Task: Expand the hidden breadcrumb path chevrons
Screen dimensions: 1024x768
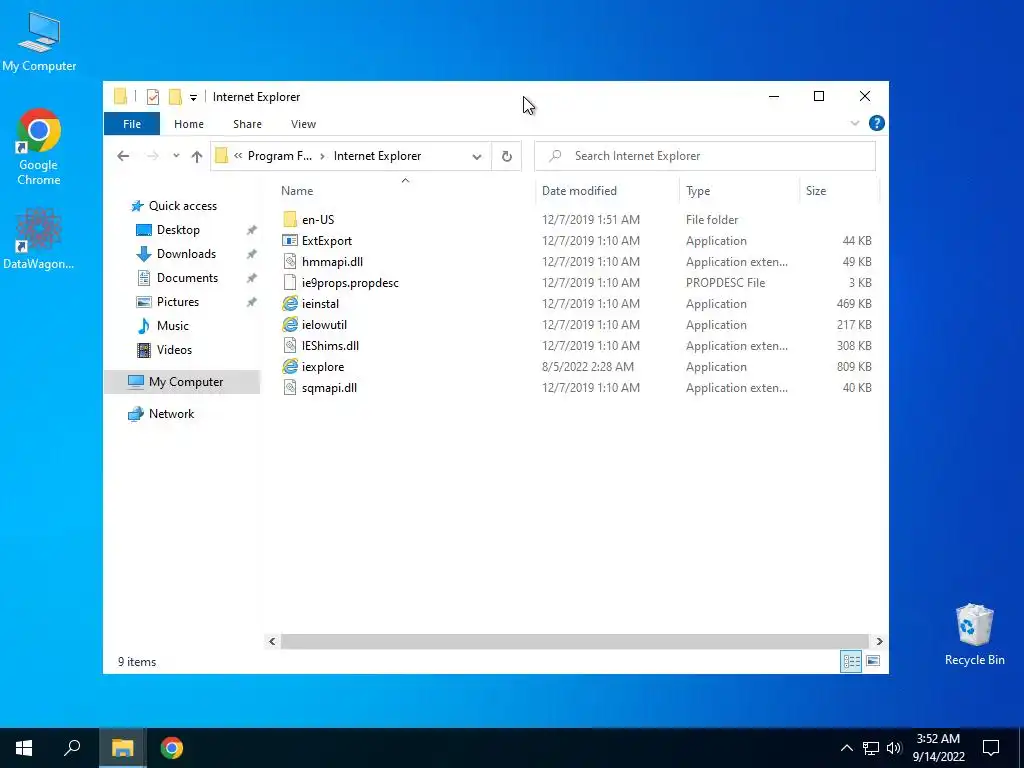Action: coord(238,155)
